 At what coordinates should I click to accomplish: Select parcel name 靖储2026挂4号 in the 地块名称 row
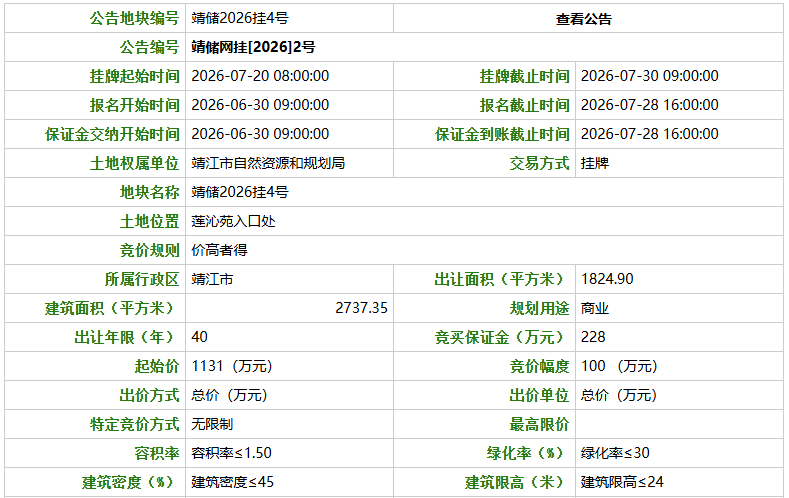pyautogui.click(x=240, y=192)
